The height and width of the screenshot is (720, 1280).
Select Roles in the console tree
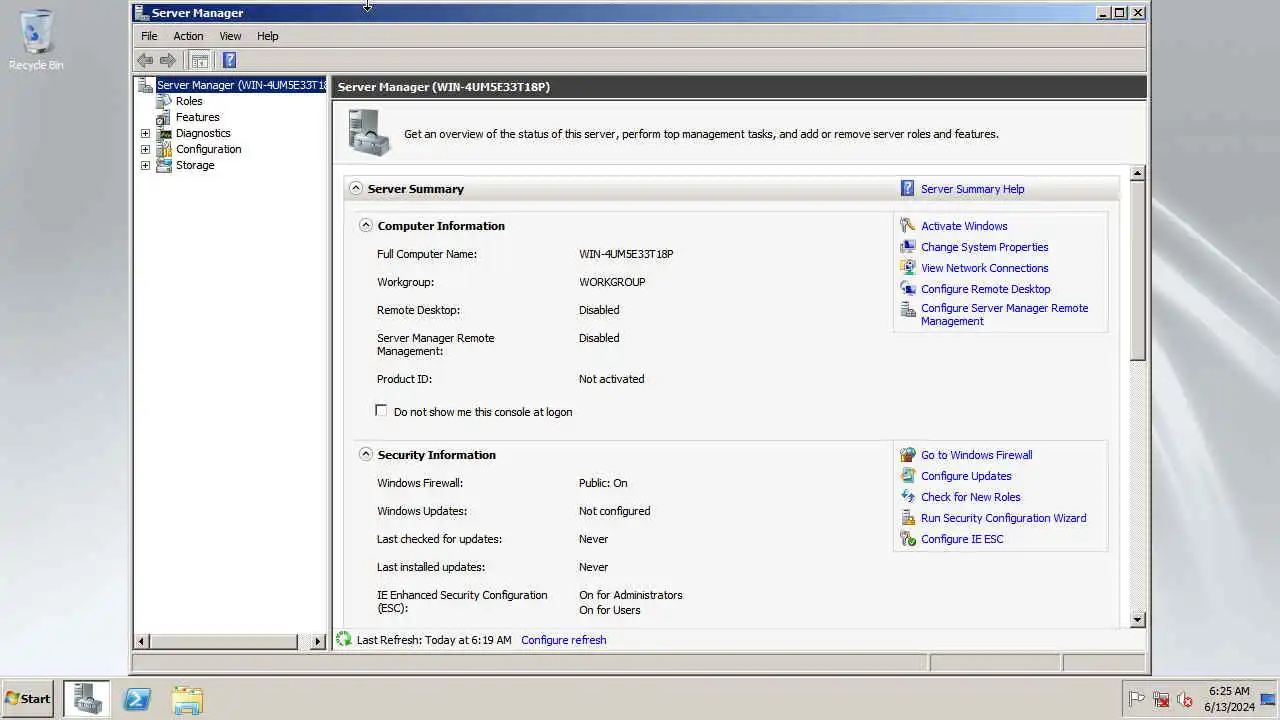[x=189, y=101]
